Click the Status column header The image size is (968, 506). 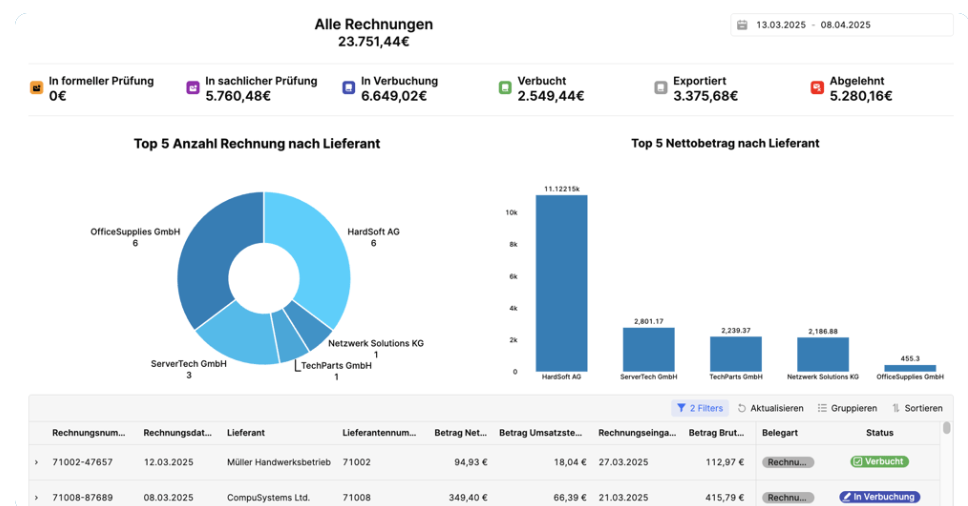point(879,433)
